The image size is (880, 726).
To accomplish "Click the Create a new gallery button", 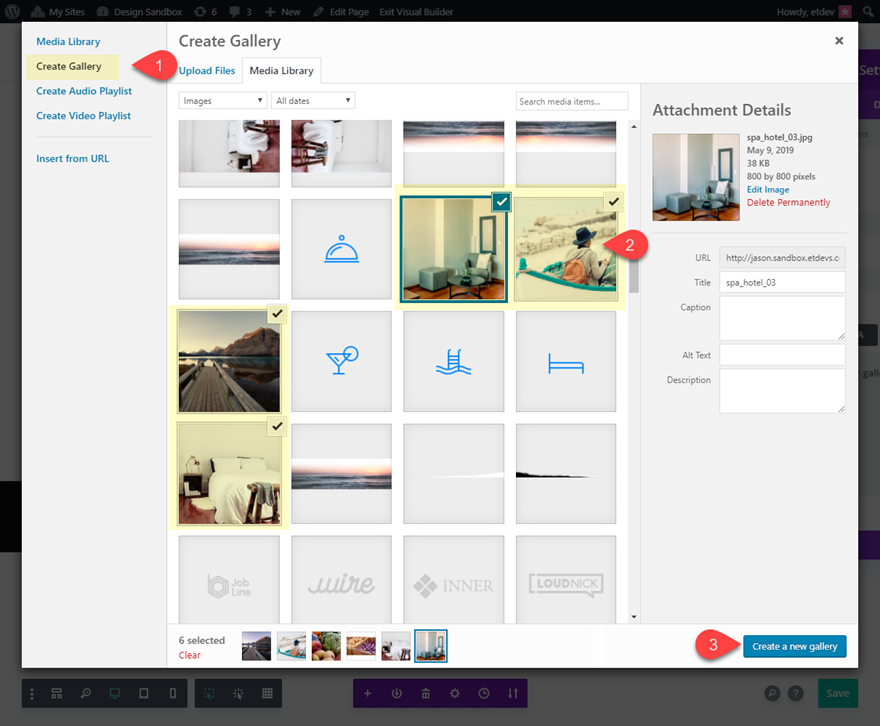I will [x=794, y=646].
